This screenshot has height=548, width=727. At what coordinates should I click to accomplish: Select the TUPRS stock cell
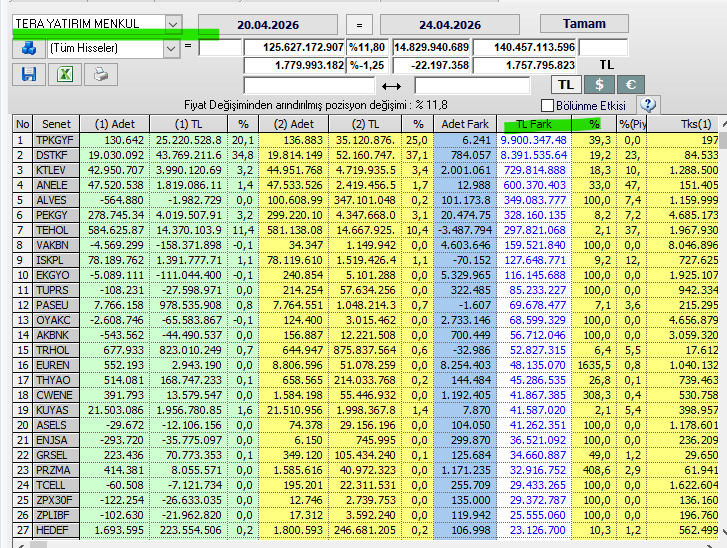[x=56, y=290]
